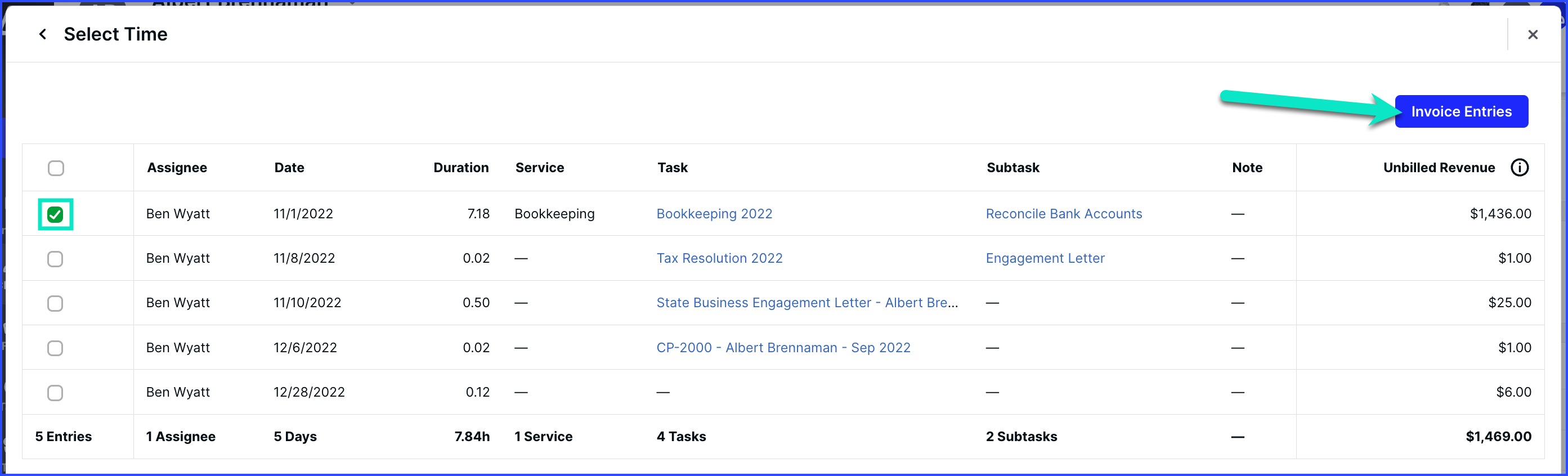Click the Date column header
Image resolution: width=1568 pixels, height=476 pixels.
(x=289, y=168)
